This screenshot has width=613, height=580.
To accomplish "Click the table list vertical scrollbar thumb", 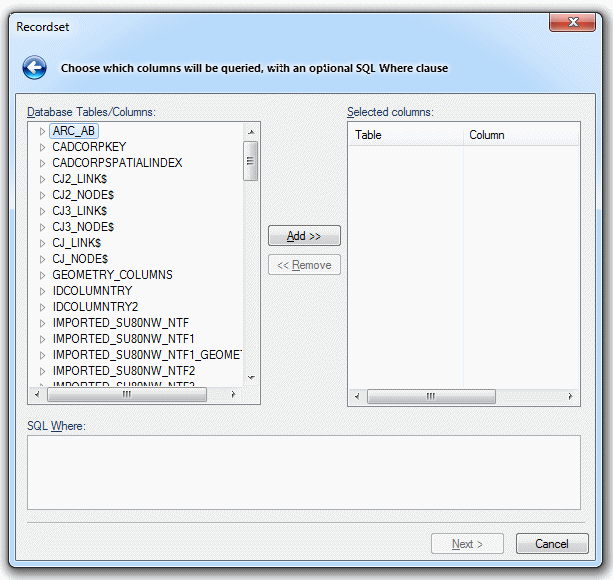I will coord(250,161).
